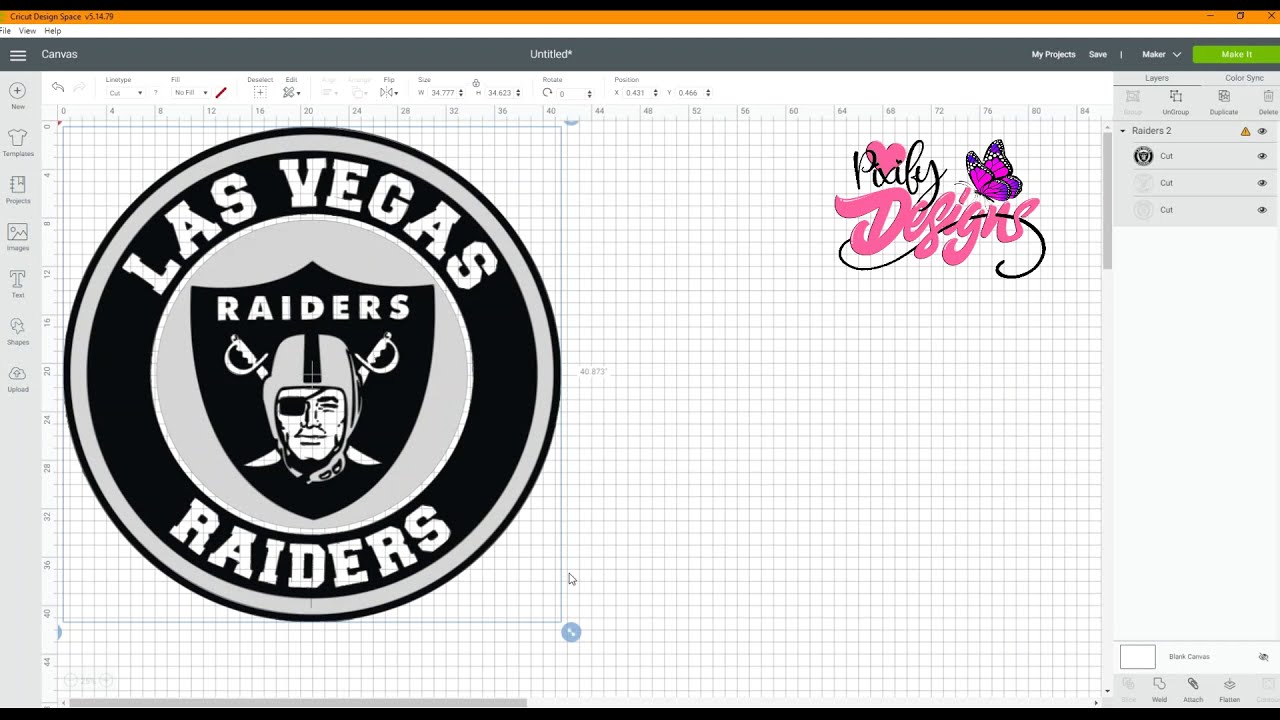Click the horizontal canvas scrollbar

click(297, 702)
